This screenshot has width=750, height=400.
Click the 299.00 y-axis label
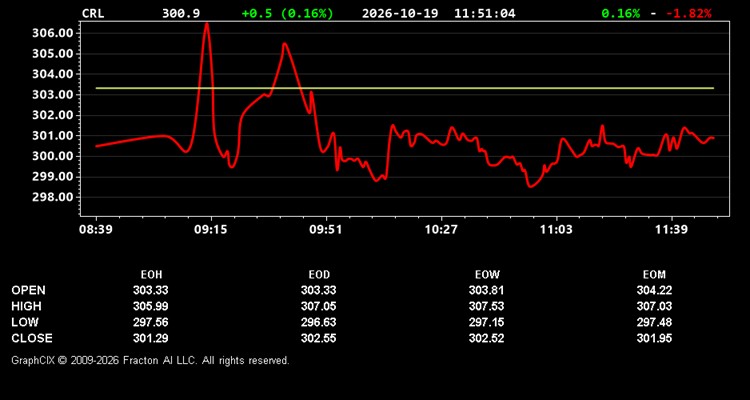click(52, 177)
